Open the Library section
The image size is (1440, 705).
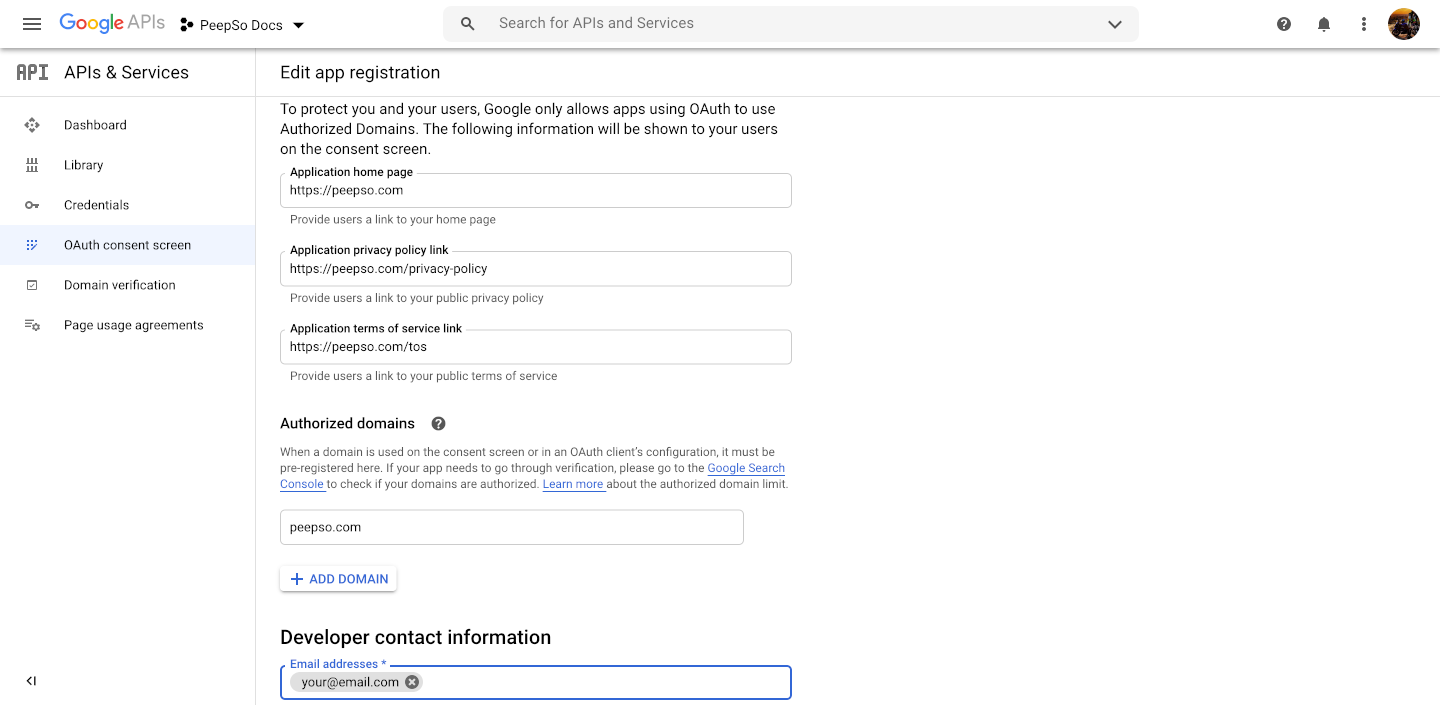(x=128, y=165)
